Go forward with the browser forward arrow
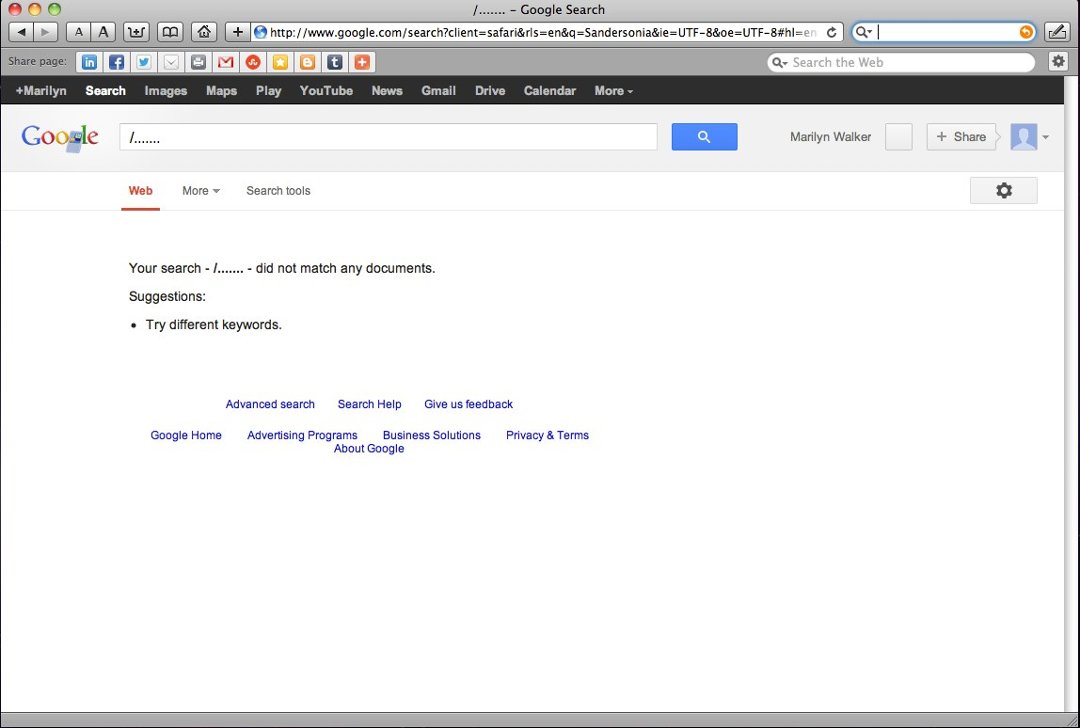Image resolution: width=1080 pixels, height=728 pixels. tap(45, 32)
